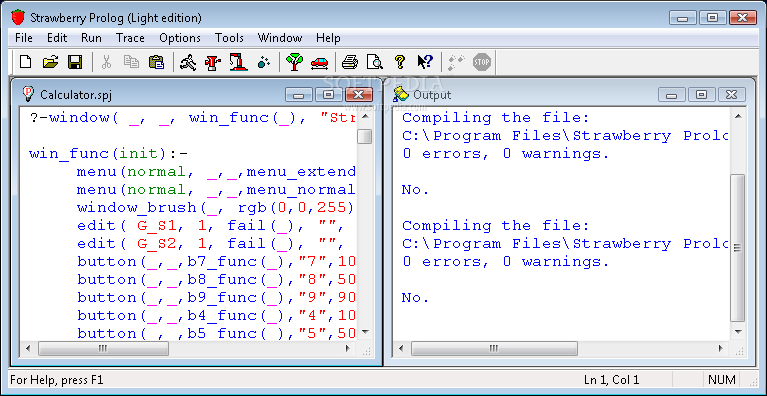
Task: Open the Run menu
Action: tap(91, 38)
